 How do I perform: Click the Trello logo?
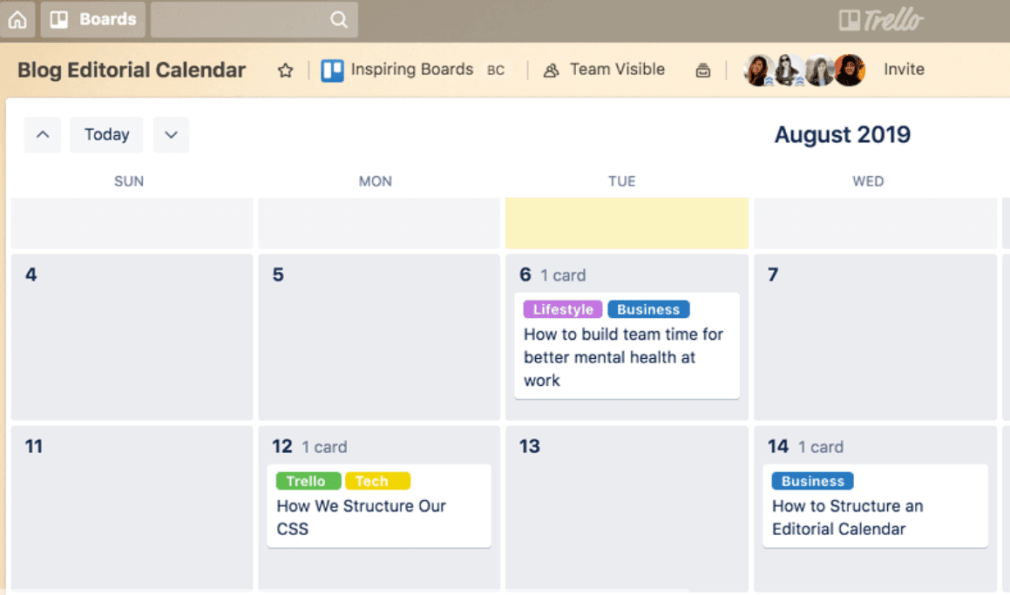[x=881, y=18]
